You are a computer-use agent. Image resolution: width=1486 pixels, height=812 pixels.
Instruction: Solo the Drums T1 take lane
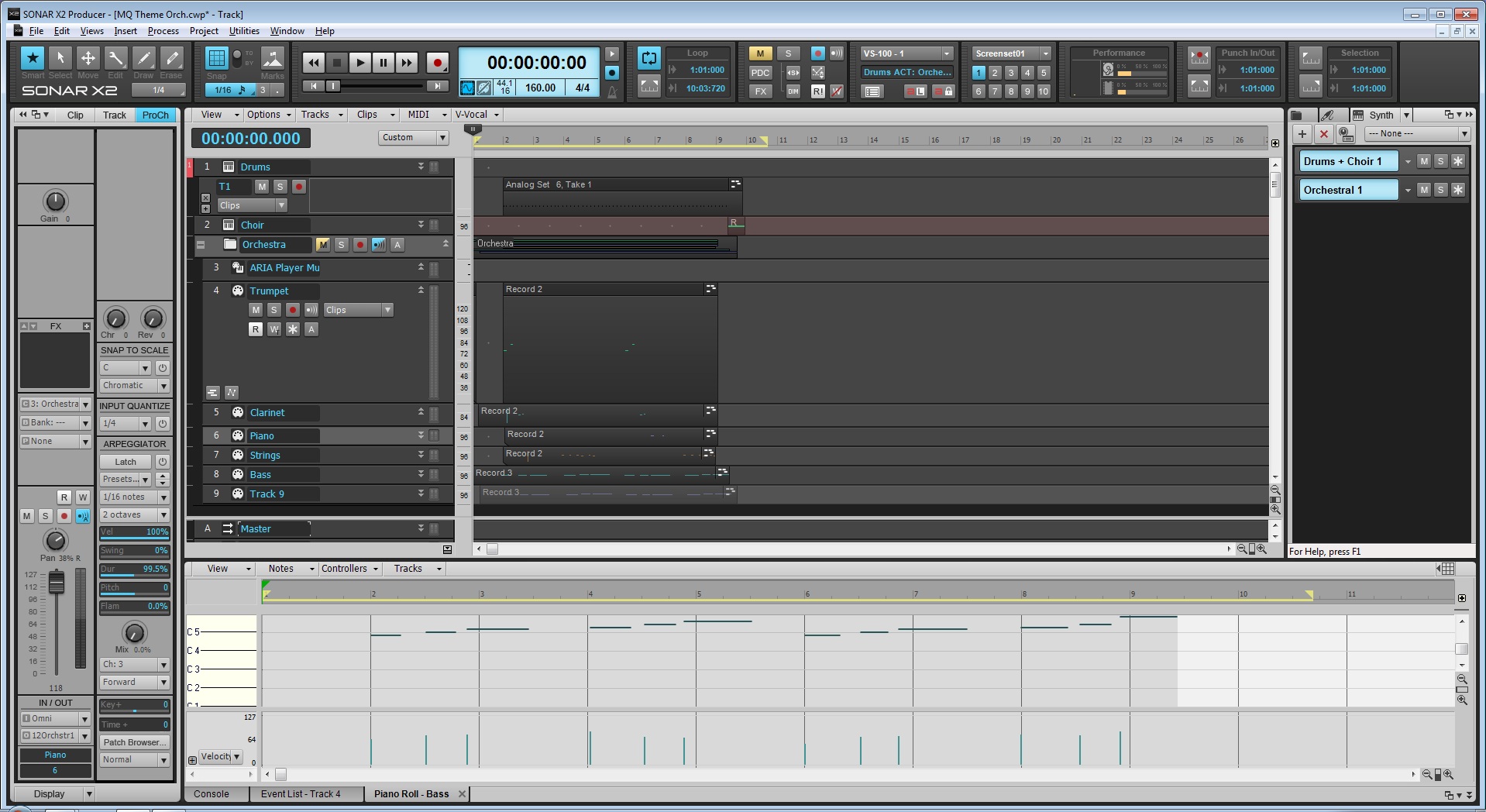pyautogui.click(x=280, y=187)
